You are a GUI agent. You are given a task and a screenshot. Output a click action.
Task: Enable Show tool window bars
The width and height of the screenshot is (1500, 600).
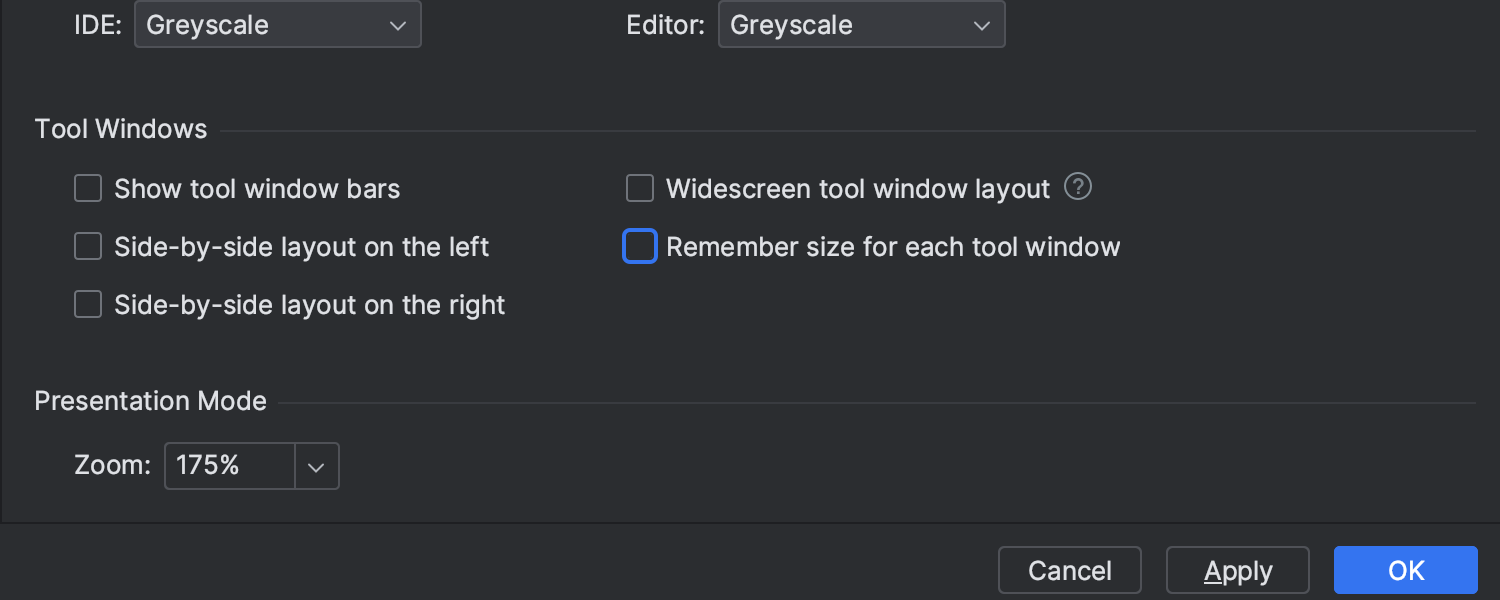tap(88, 188)
